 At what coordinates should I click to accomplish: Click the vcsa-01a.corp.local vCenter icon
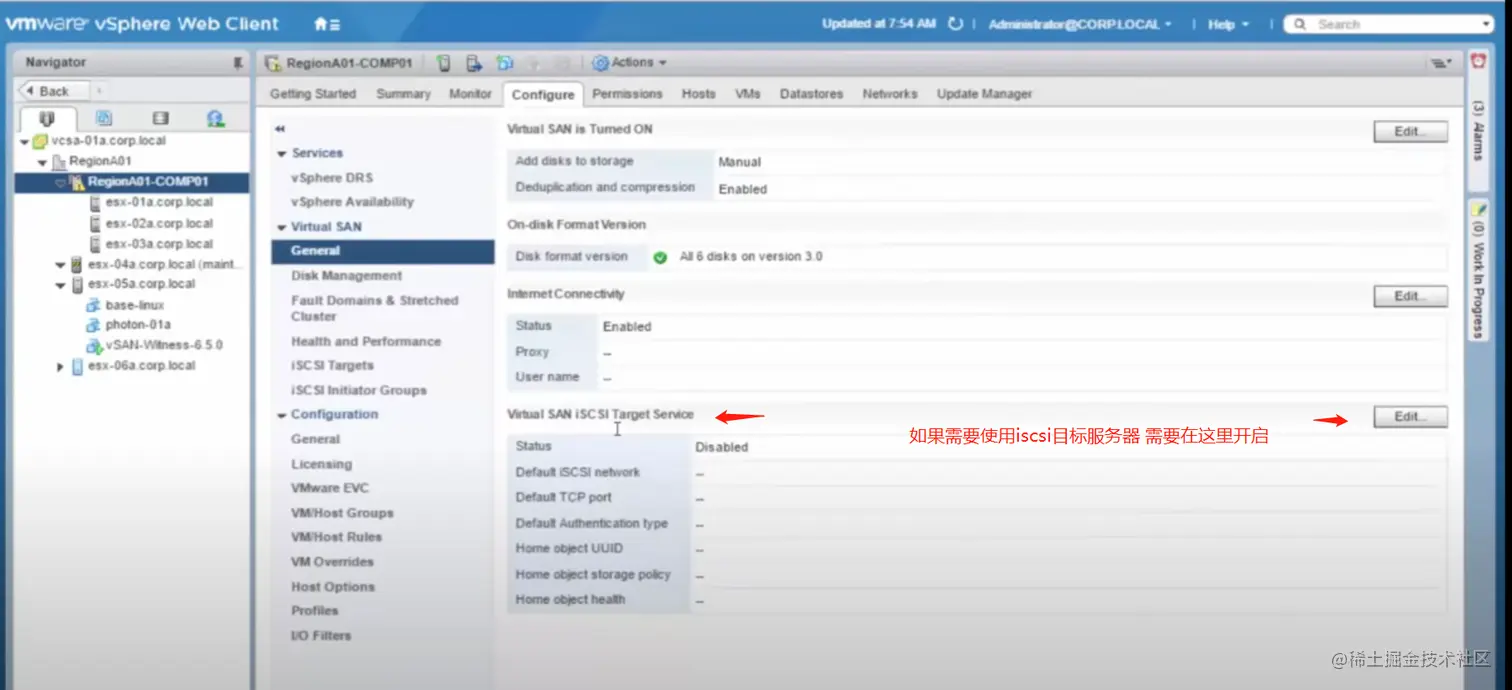click(40, 141)
